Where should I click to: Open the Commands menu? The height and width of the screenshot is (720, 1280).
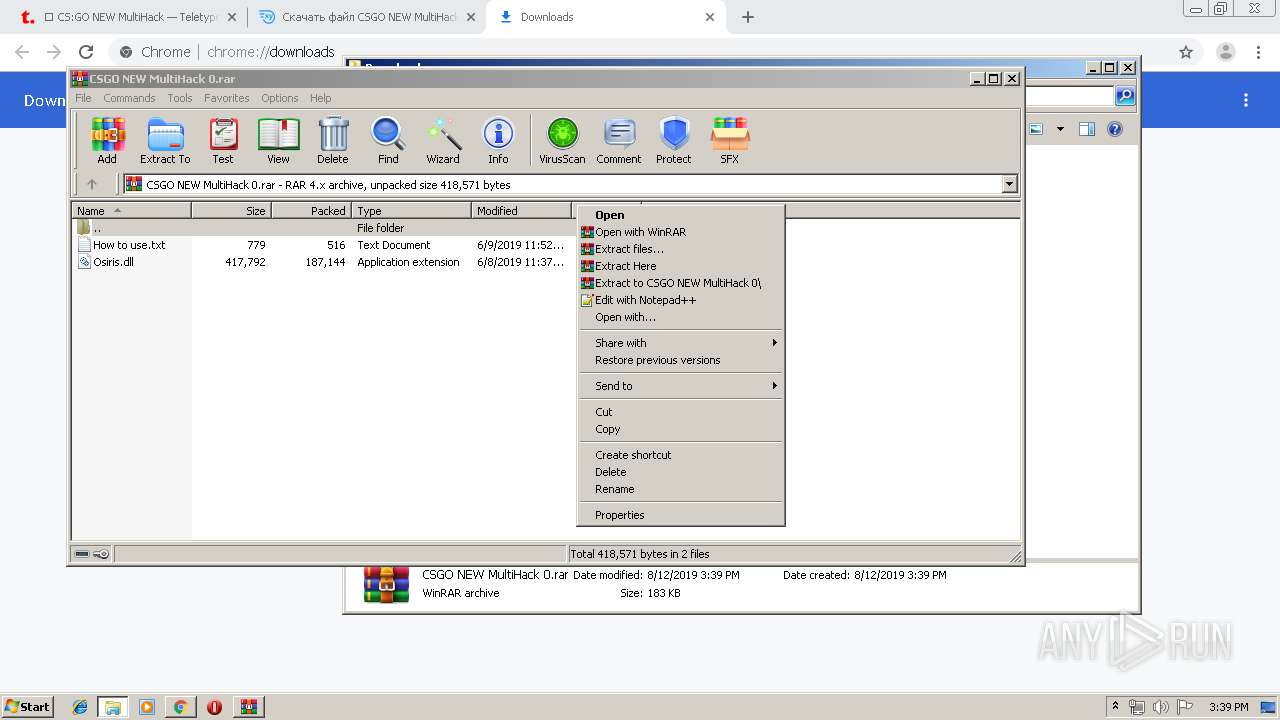point(129,98)
